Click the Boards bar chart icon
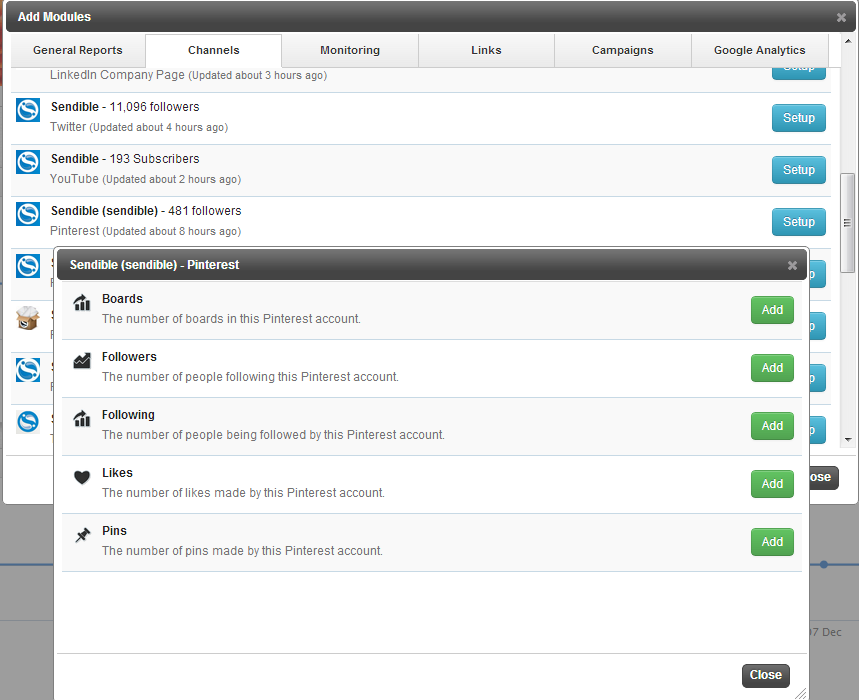The image size is (859, 700). 82,302
